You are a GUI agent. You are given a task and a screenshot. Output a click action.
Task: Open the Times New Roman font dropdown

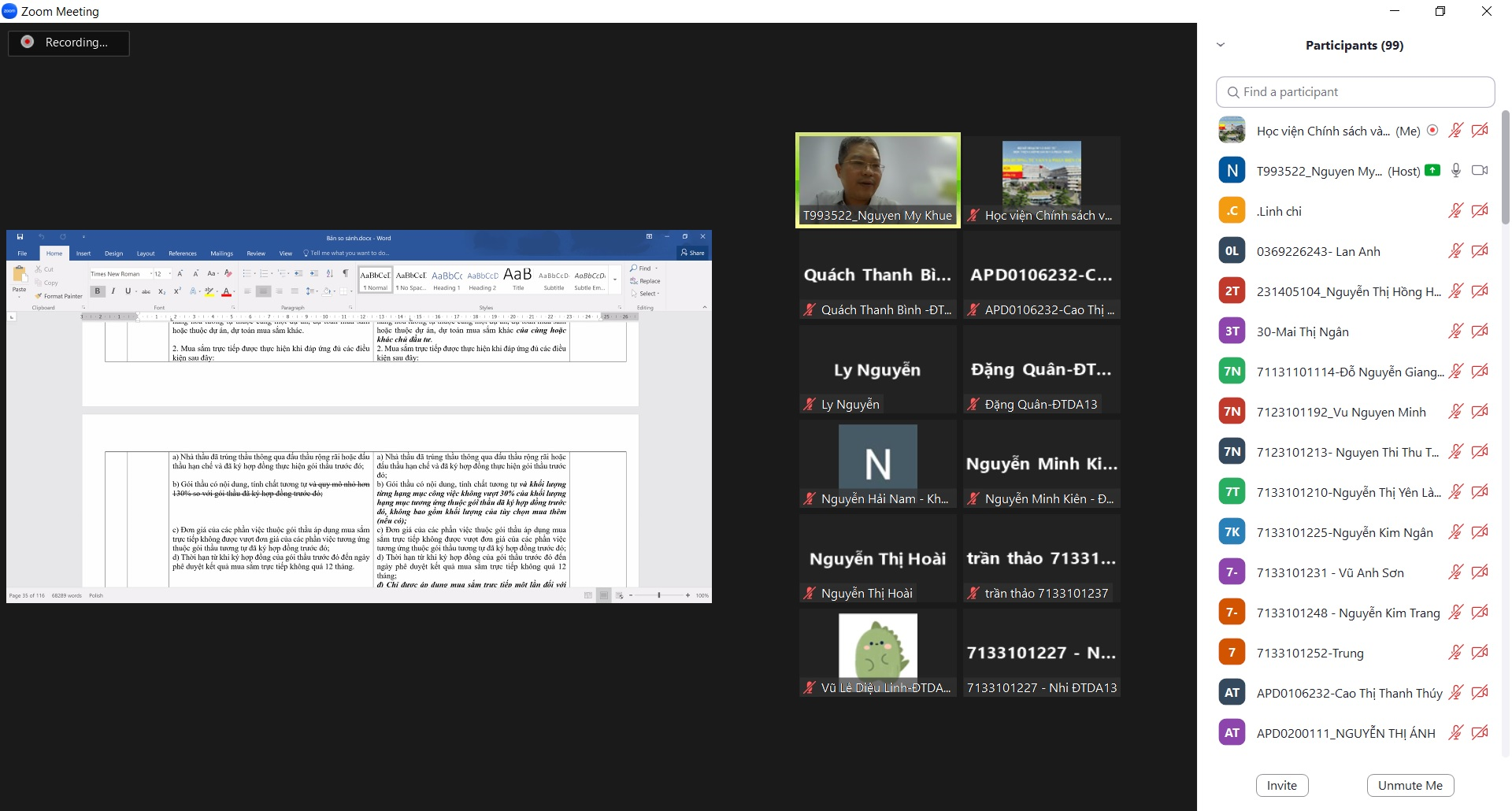coord(150,274)
